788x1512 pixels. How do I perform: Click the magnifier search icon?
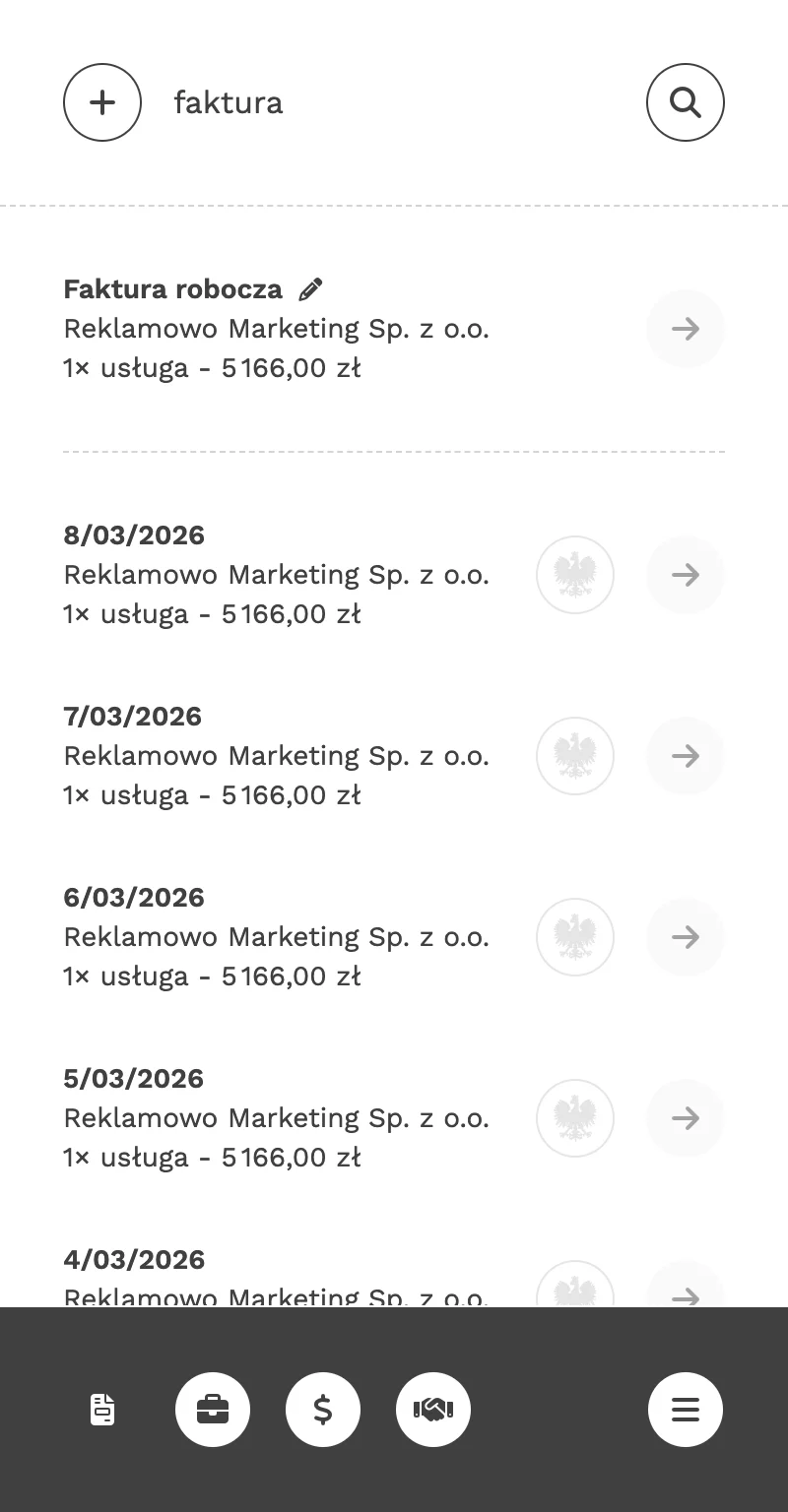[x=685, y=102]
